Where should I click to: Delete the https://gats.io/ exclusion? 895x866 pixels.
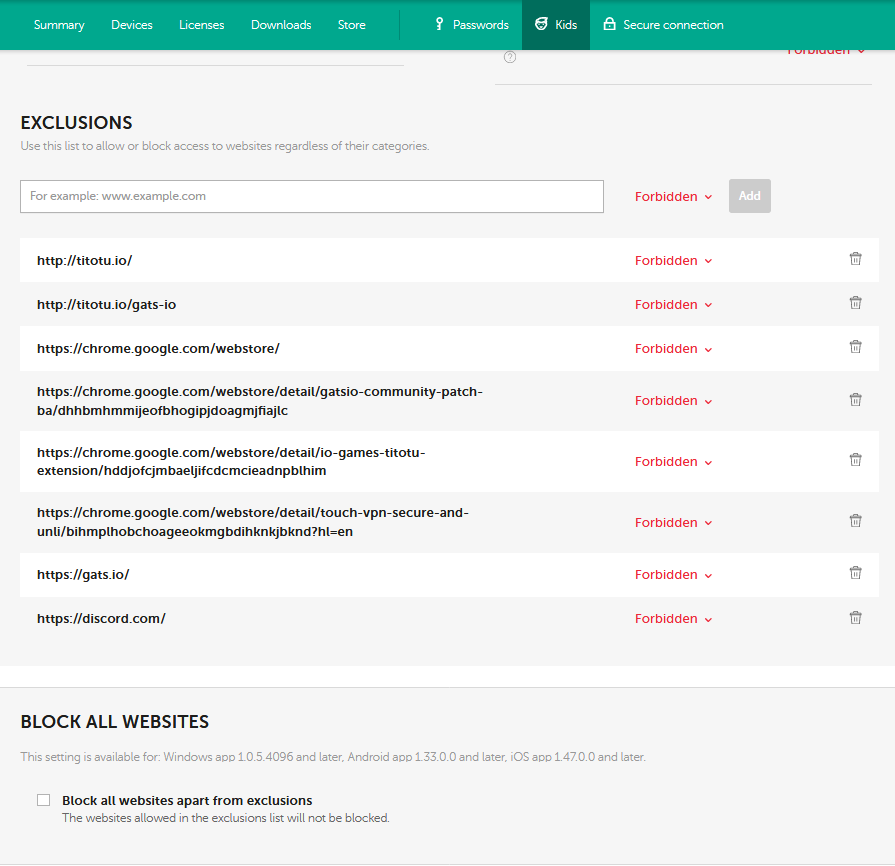[x=855, y=573]
